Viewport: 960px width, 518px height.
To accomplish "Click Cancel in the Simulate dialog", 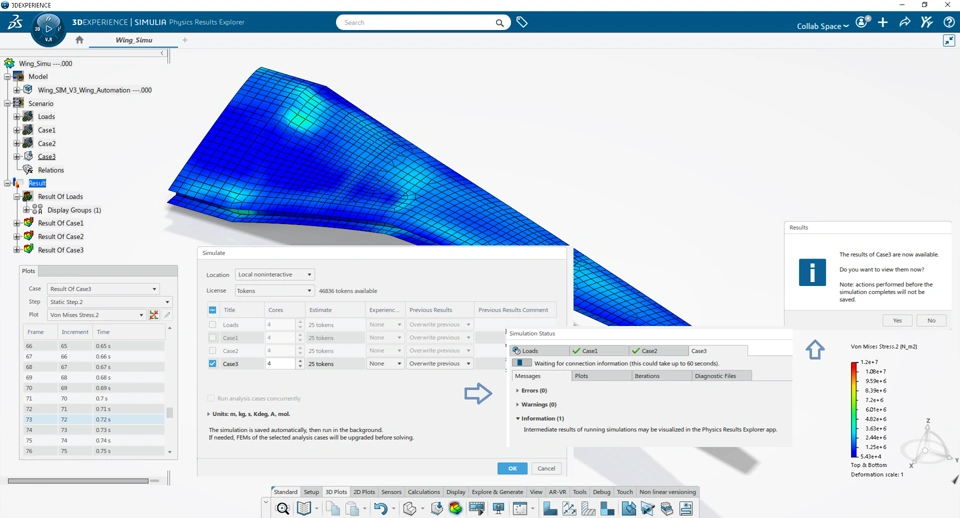I will (546, 468).
